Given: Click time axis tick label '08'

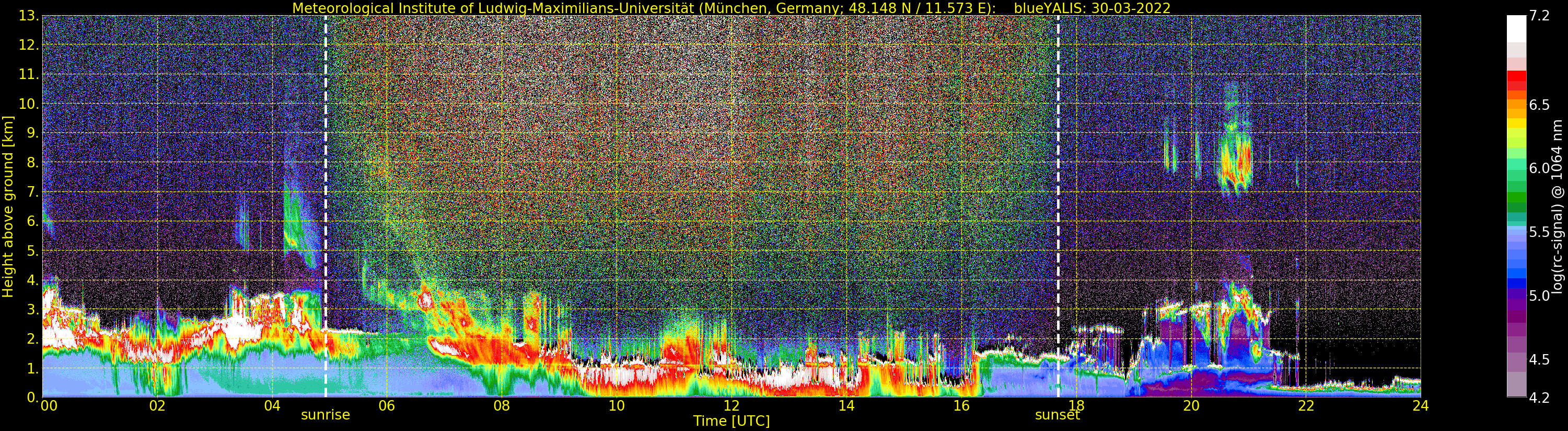Looking at the screenshot, I should (x=502, y=405).
